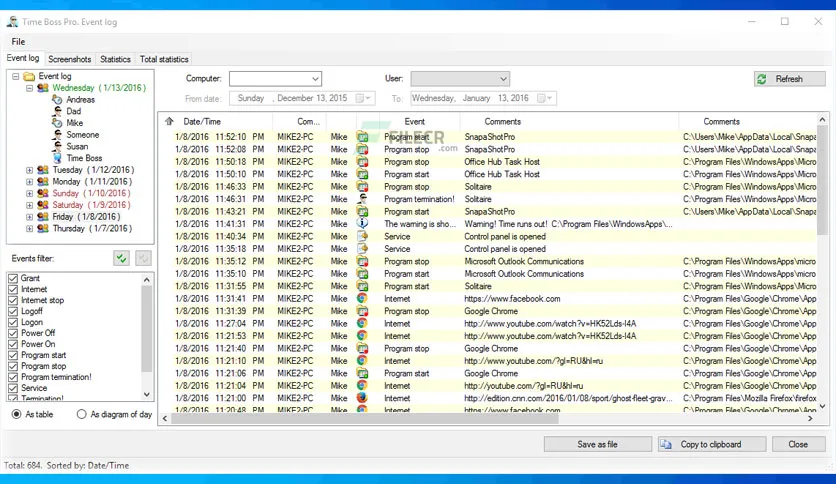Click the Program termination icon in the Solitaire row
Screen dimensions: 836x484
pyautogui.click(x=362, y=199)
